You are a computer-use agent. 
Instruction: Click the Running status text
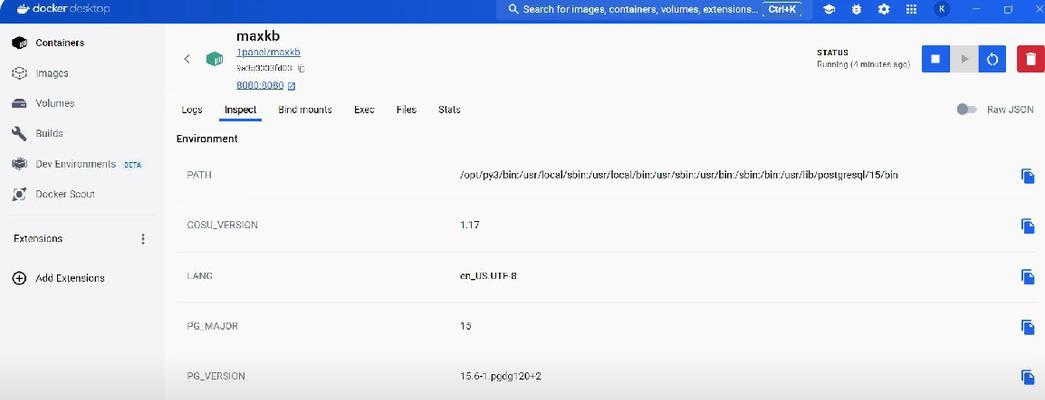(864, 65)
